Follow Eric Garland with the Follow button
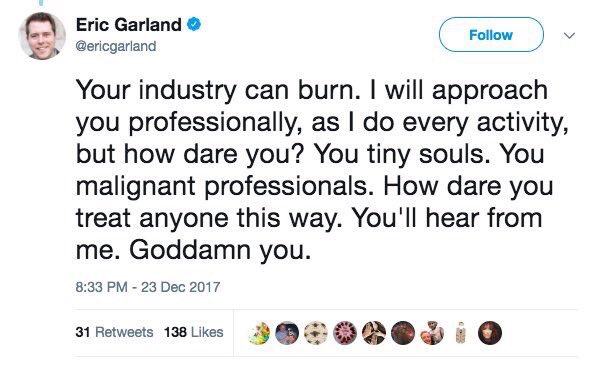The image size is (591, 366). [x=491, y=35]
